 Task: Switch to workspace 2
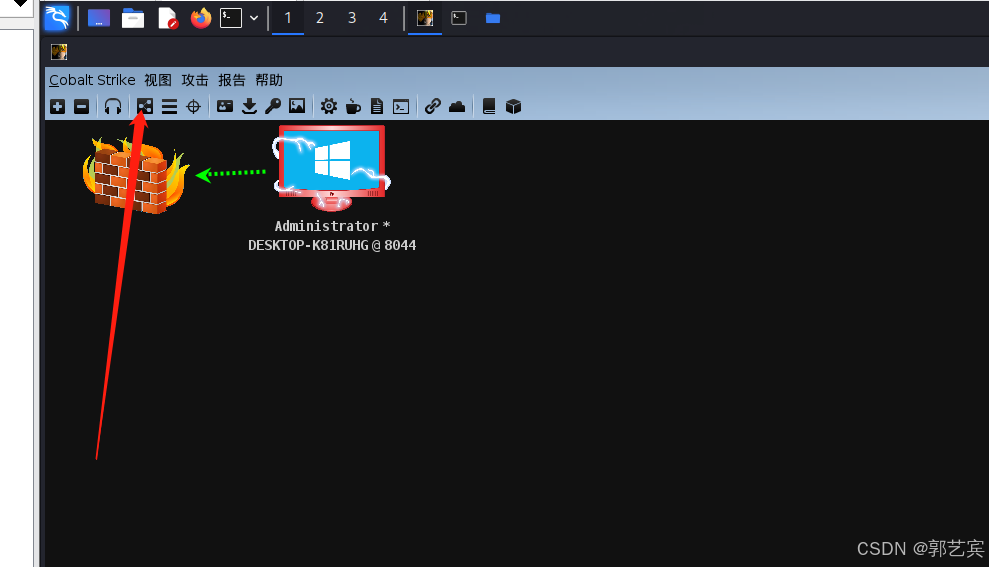click(320, 18)
